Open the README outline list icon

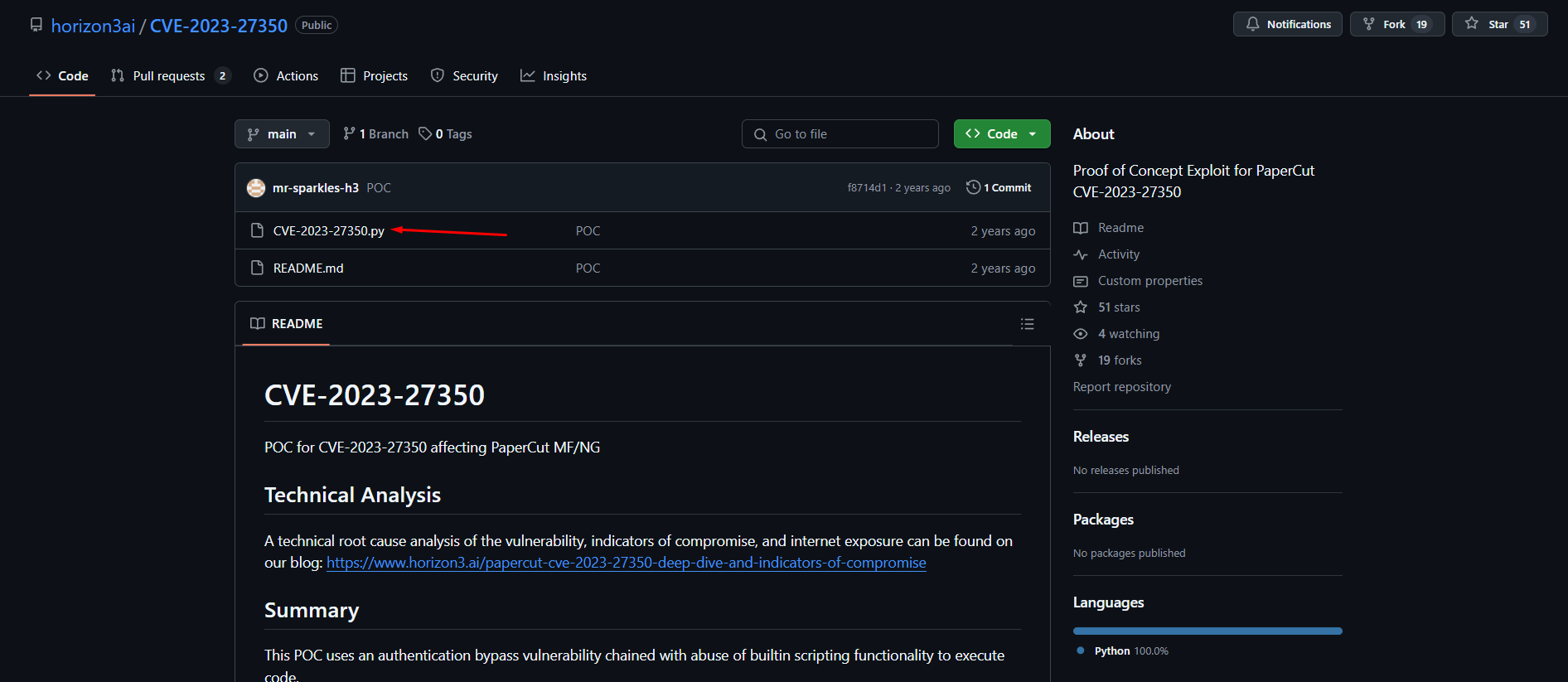(x=1027, y=324)
